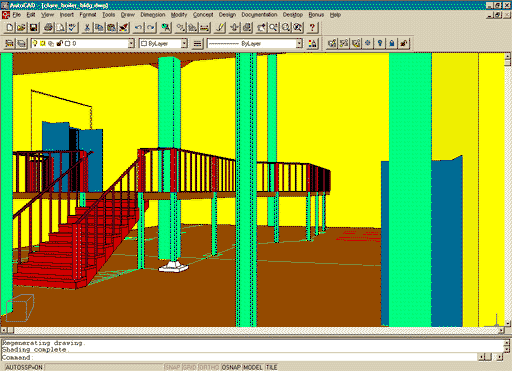Click the Cut scissors icon
The width and height of the screenshot is (512, 371).
click(x=87, y=27)
